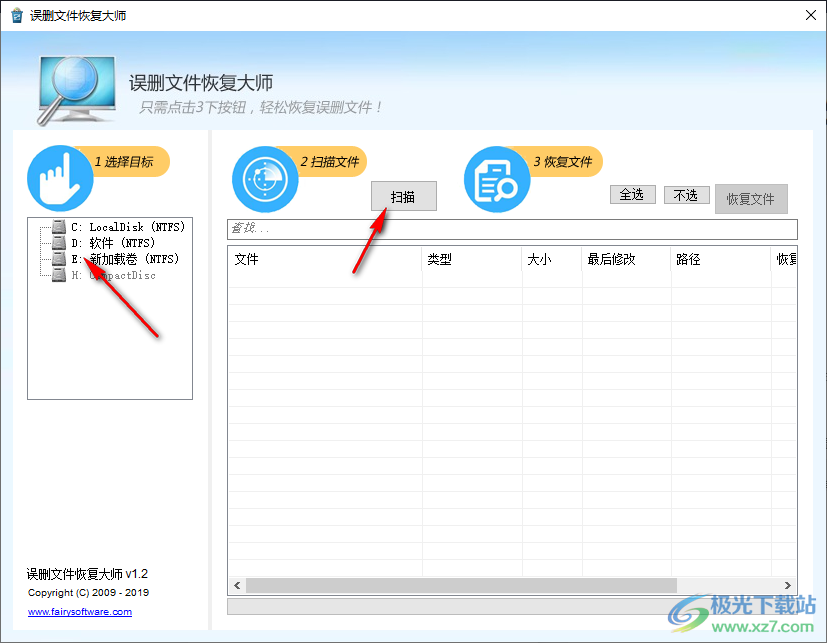Sort by the 文件 column header

tap(325, 259)
